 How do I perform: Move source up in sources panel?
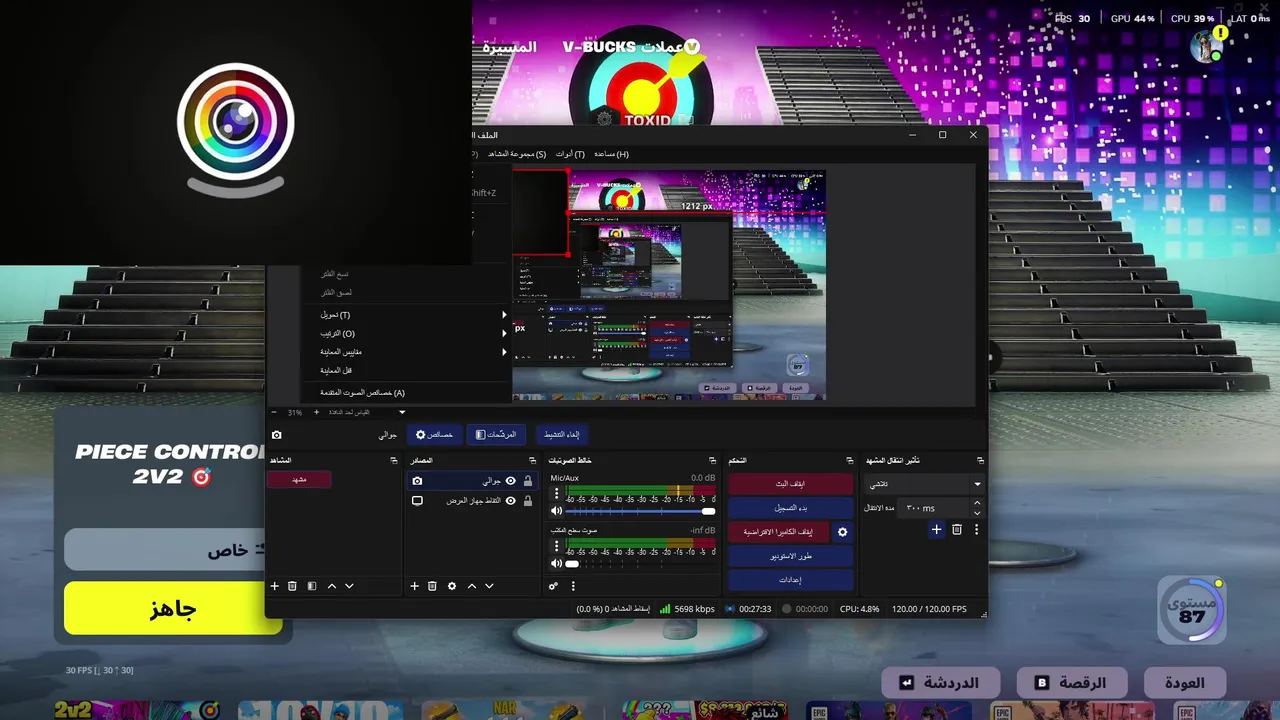pyautogui.click(x=472, y=586)
